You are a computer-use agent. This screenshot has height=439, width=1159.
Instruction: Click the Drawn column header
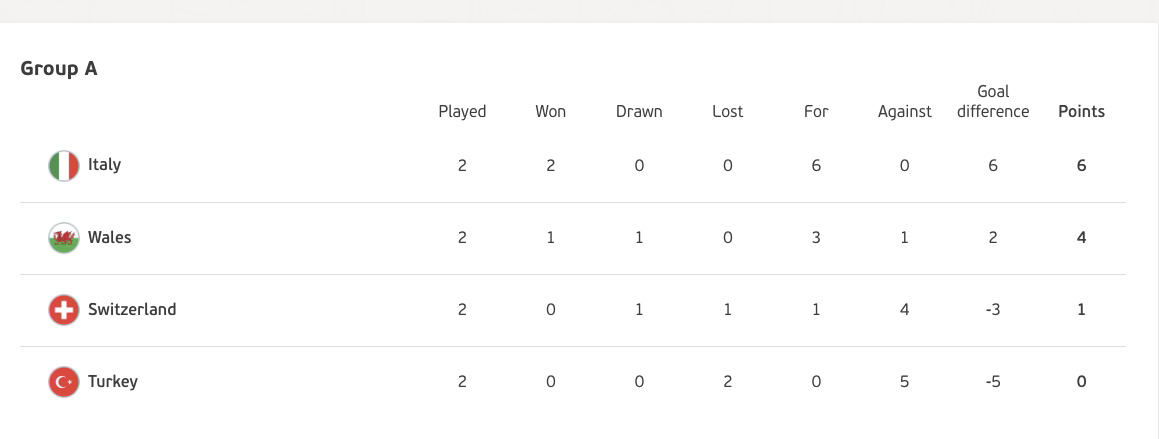(x=639, y=112)
